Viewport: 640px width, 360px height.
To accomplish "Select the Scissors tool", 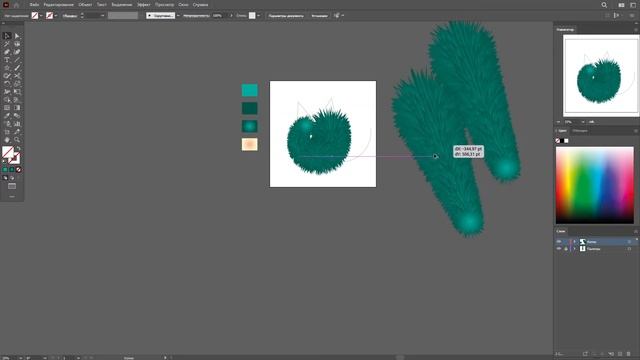I will [x=17, y=76].
